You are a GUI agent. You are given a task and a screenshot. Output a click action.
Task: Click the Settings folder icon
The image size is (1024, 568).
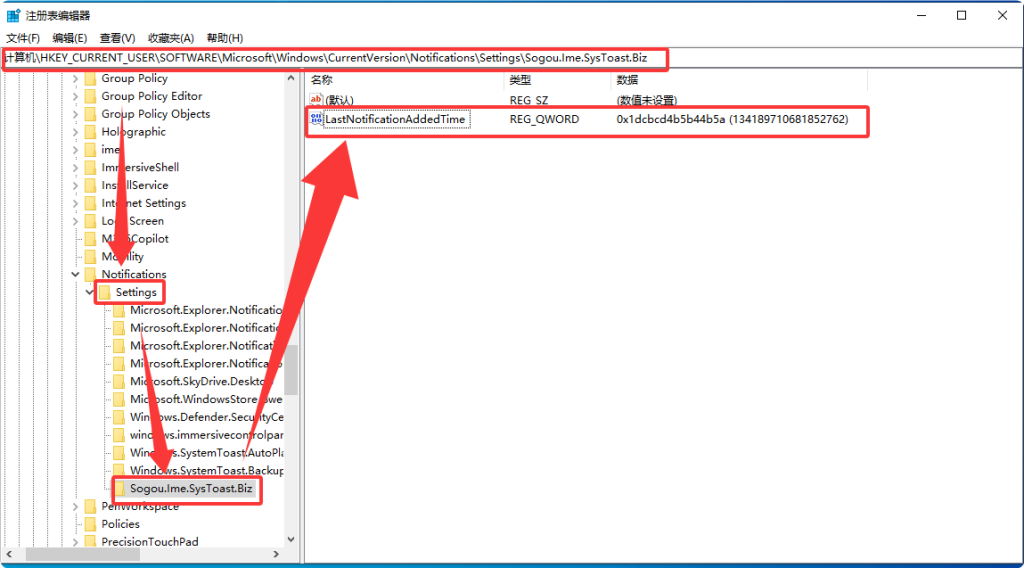pos(104,292)
